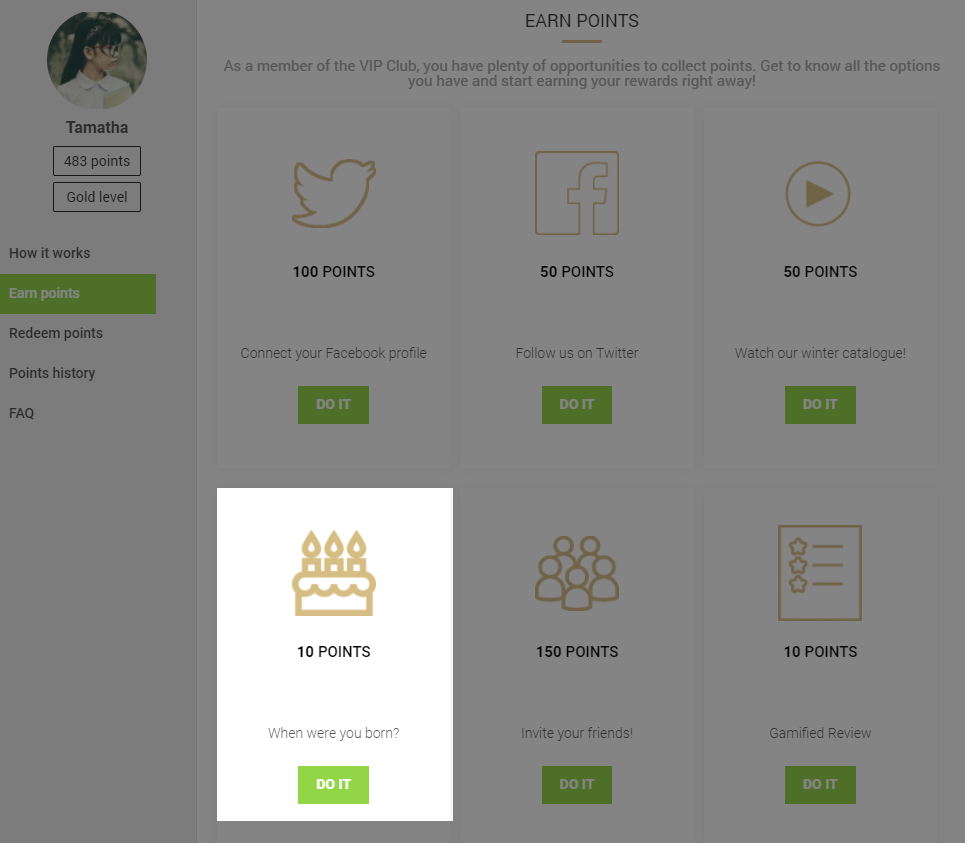This screenshot has width=965, height=843.
Task: Click DO IT under Connect your Facebook profile
Action: [334, 405]
